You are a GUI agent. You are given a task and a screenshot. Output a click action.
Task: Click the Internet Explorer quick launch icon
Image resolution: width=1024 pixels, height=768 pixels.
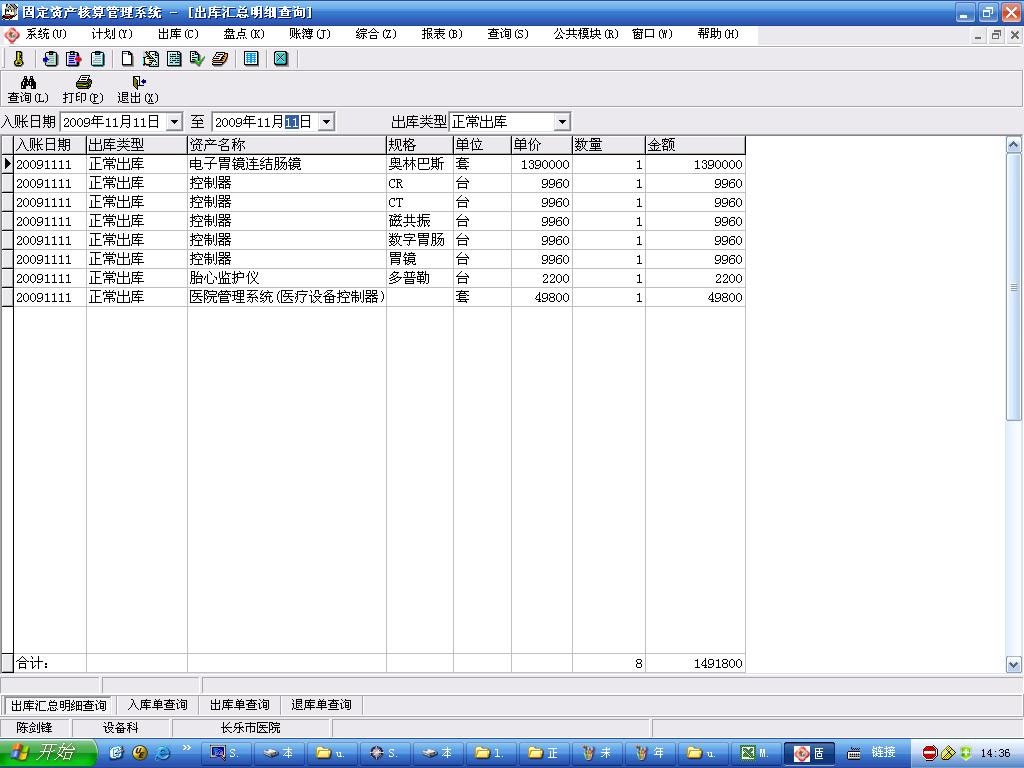[162, 753]
